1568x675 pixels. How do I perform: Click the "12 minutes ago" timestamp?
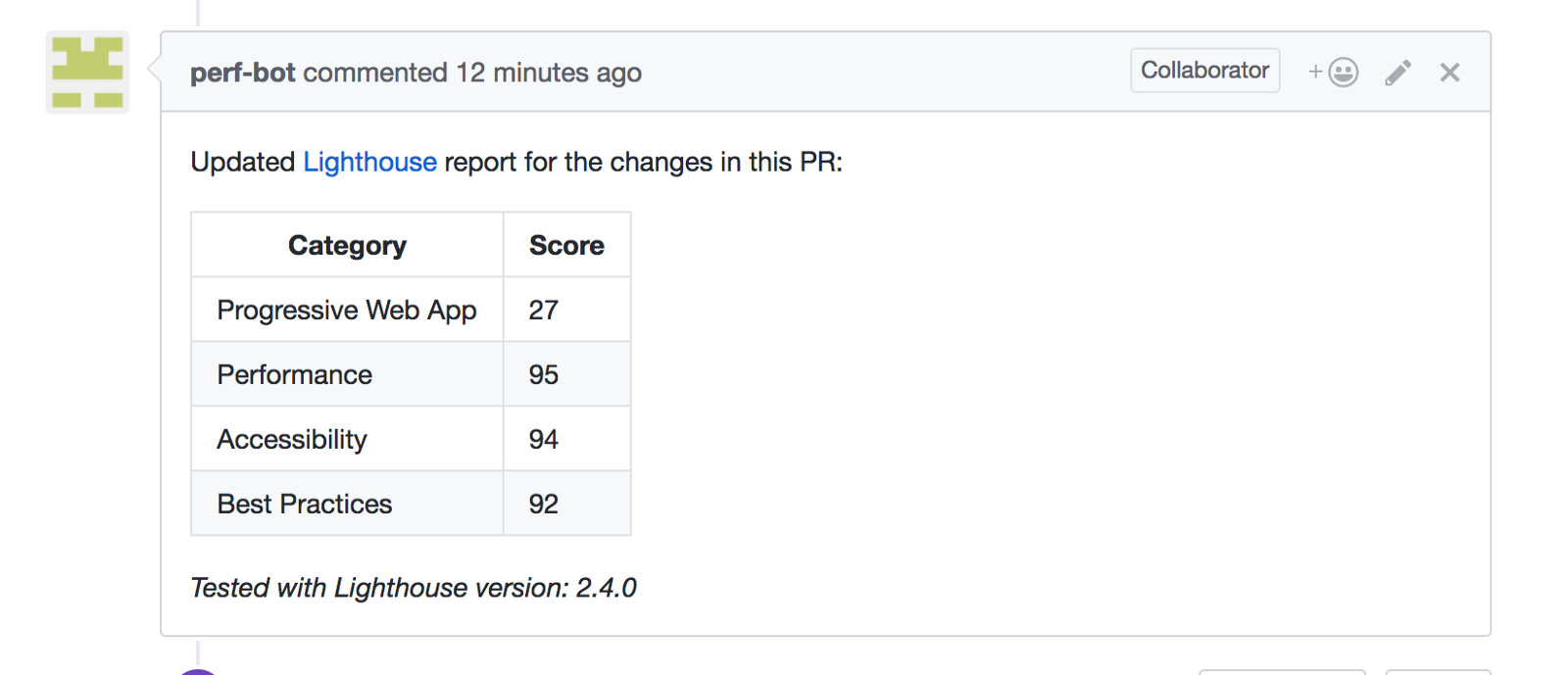(x=549, y=72)
